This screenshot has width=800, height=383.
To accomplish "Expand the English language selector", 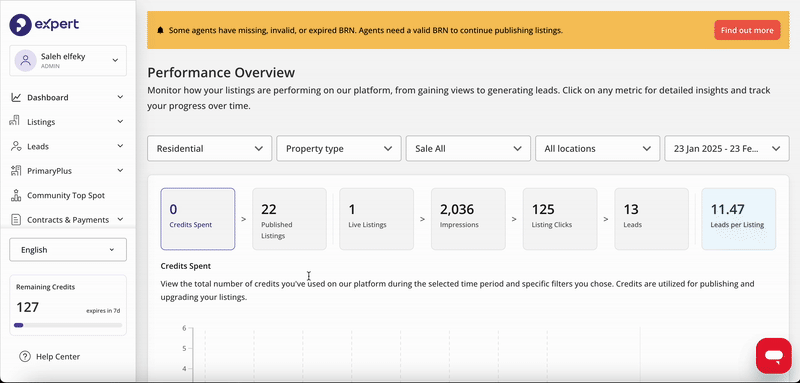I will point(68,250).
